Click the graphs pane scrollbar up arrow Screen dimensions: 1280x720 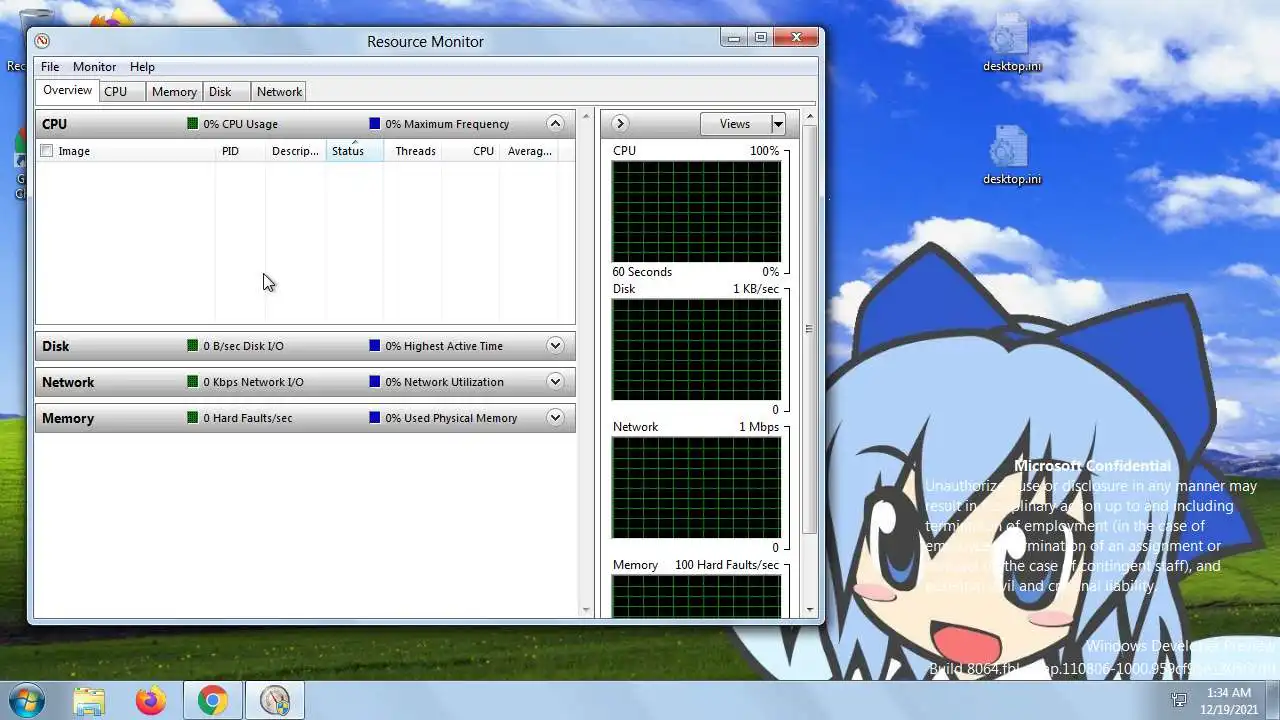809,117
